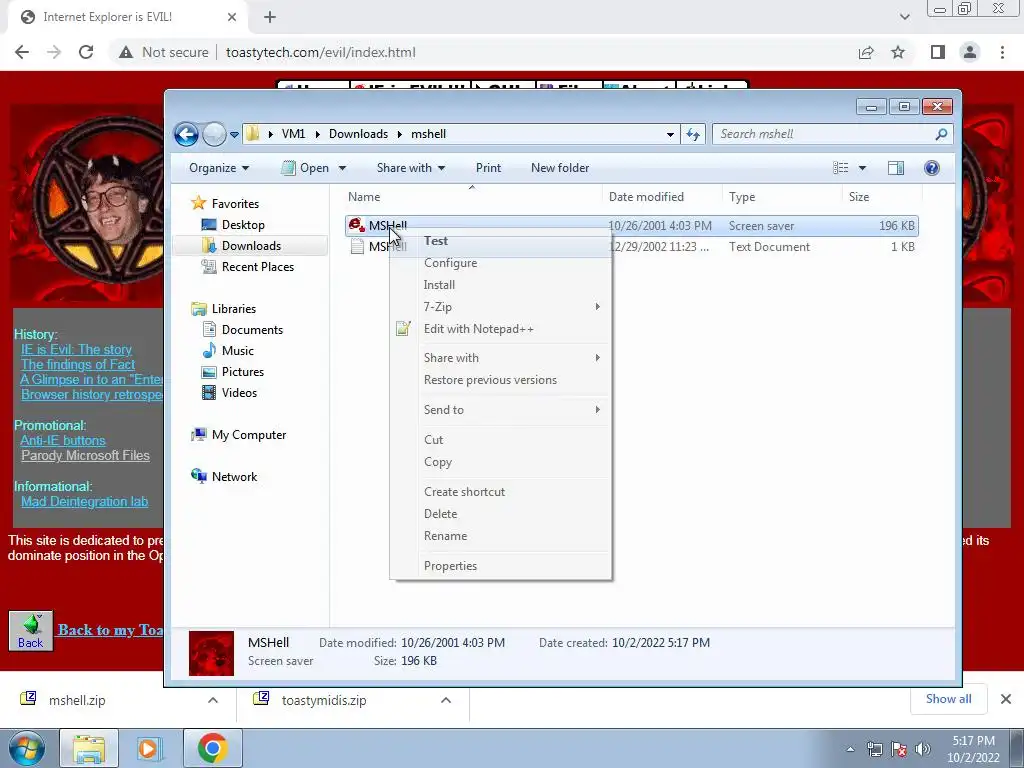This screenshot has width=1024, height=768.
Task: Click Explorer's Forward navigation arrow
Action: (214, 135)
